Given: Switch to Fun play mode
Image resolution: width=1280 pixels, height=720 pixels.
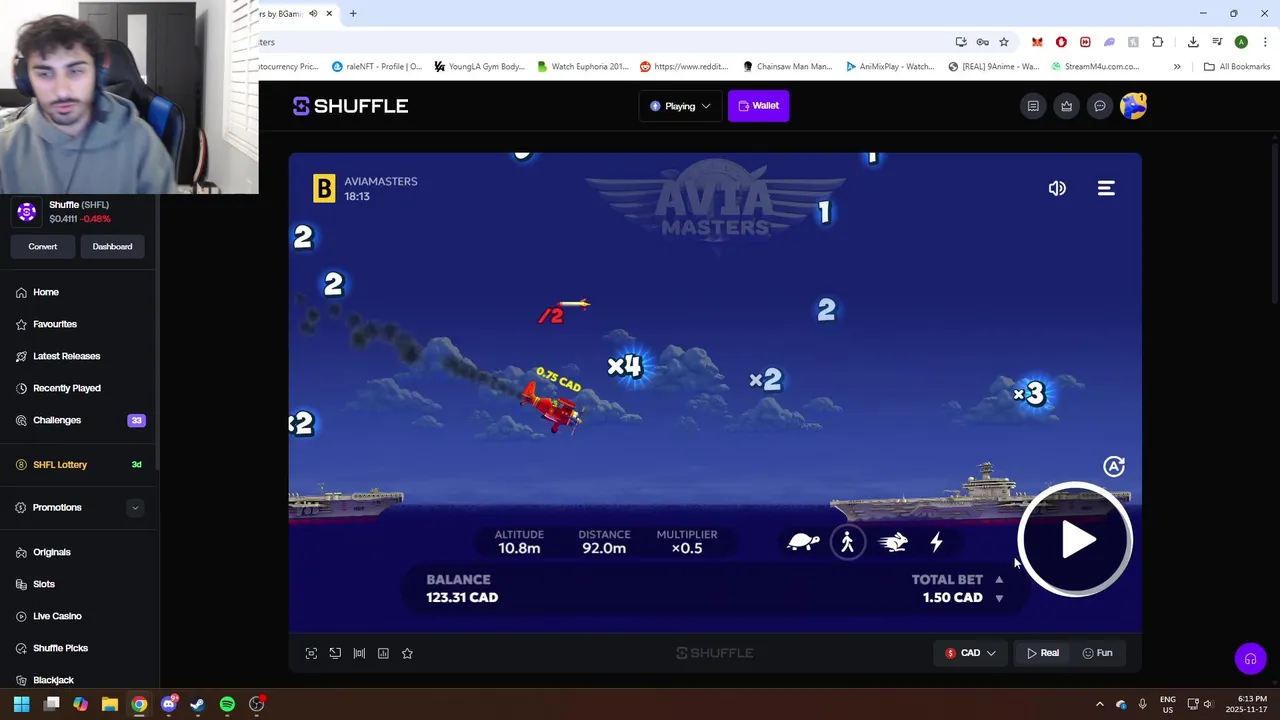Looking at the screenshot, I should pos(1097,653).
